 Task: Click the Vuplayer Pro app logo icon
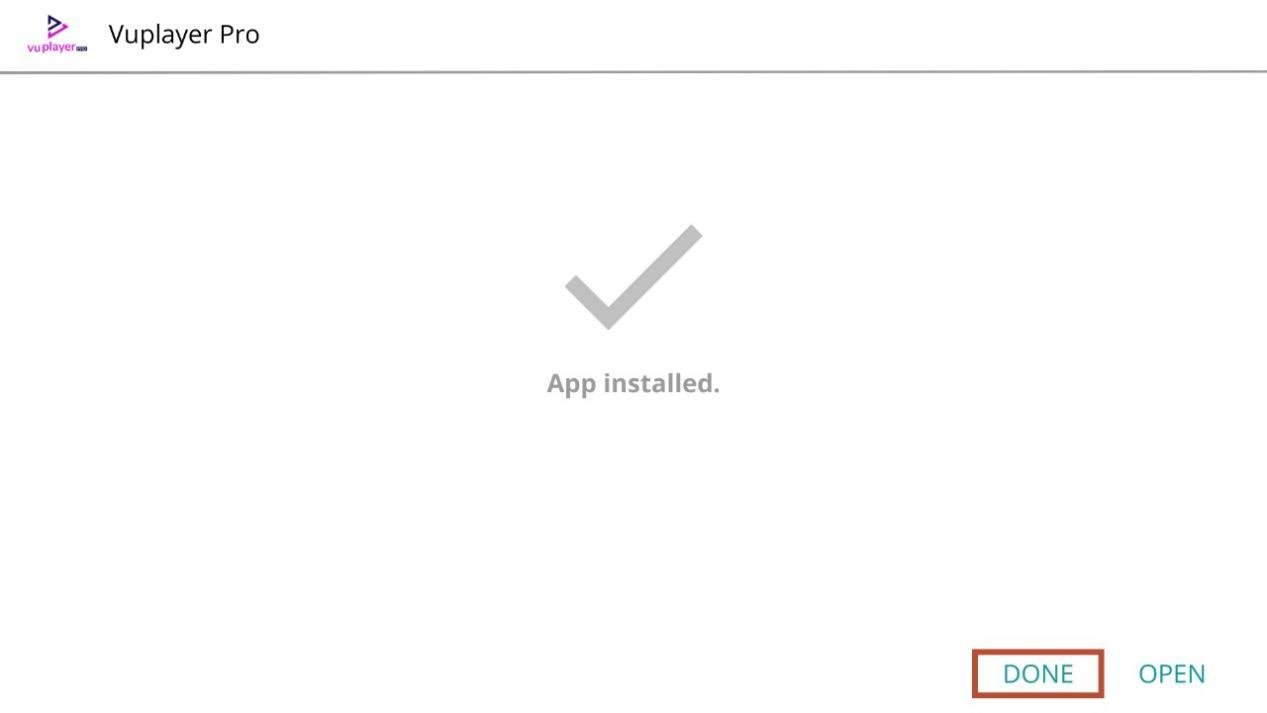pos(57,34)
